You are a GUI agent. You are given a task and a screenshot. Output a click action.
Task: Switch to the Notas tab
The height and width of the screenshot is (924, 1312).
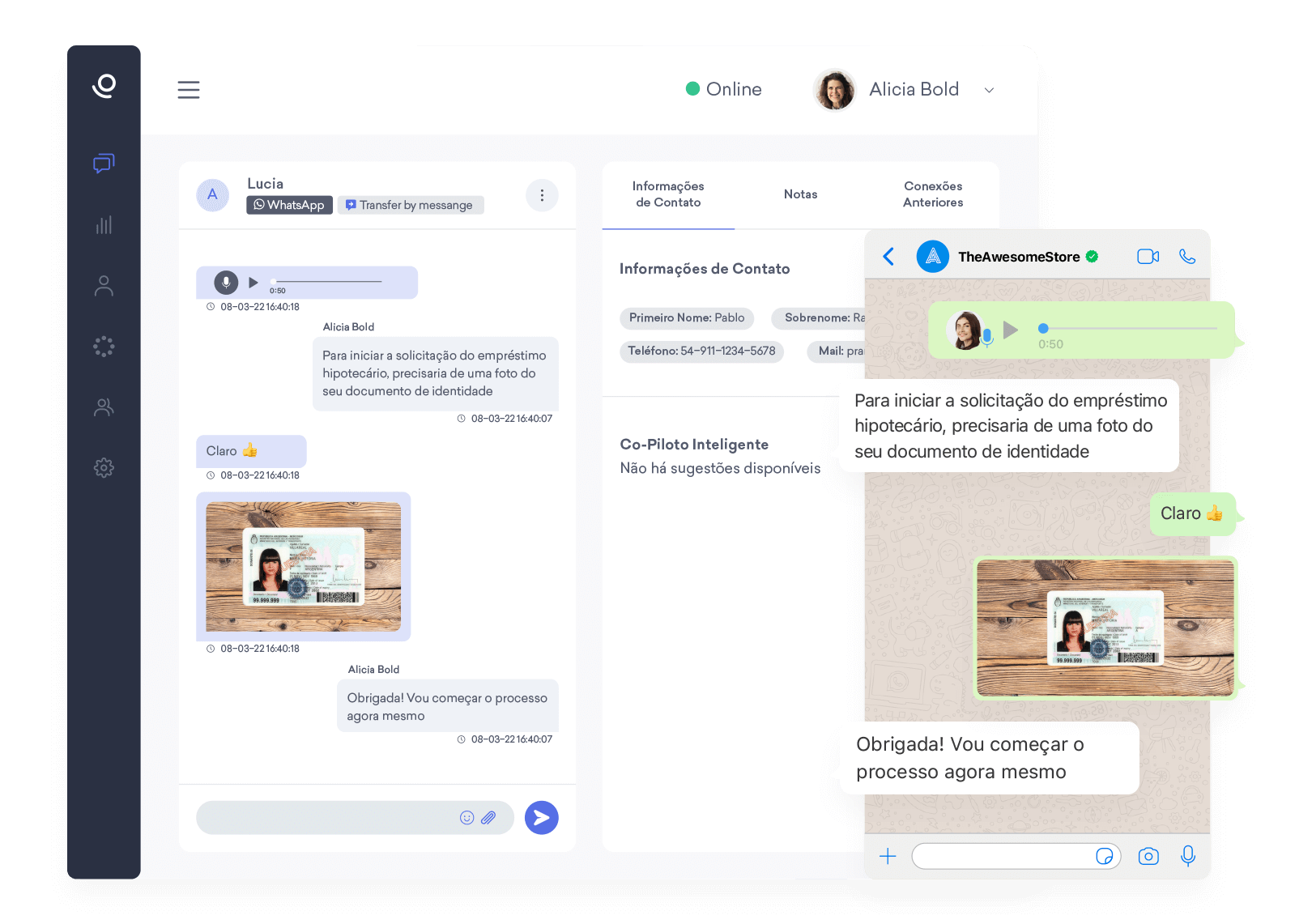pyautogui.click(x=800, y=194)
